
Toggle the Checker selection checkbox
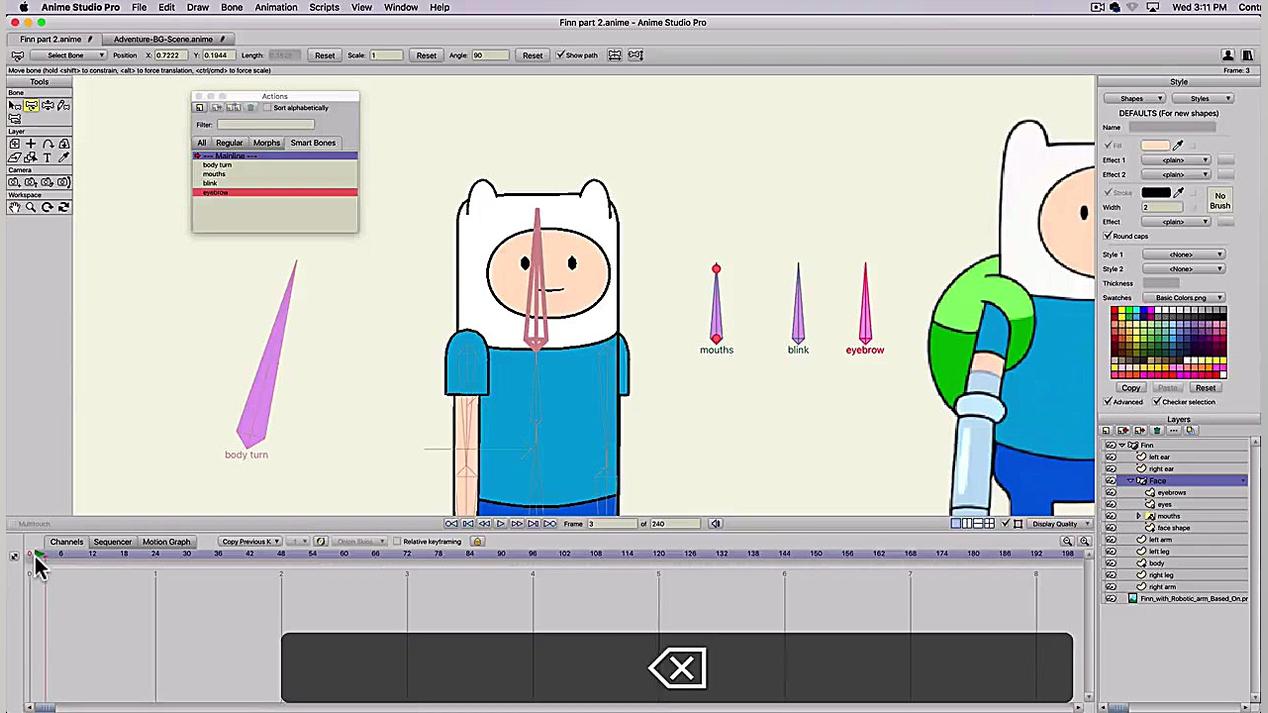coord(1157,402)
